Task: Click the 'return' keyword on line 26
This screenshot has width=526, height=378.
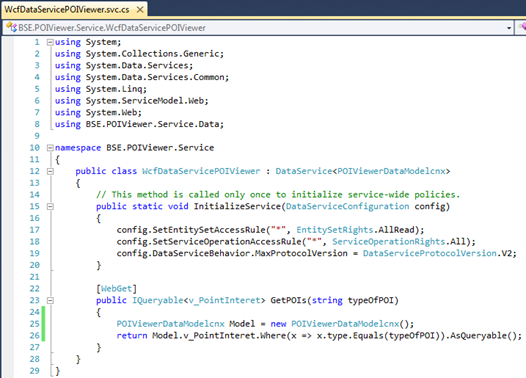Action: 132,335
